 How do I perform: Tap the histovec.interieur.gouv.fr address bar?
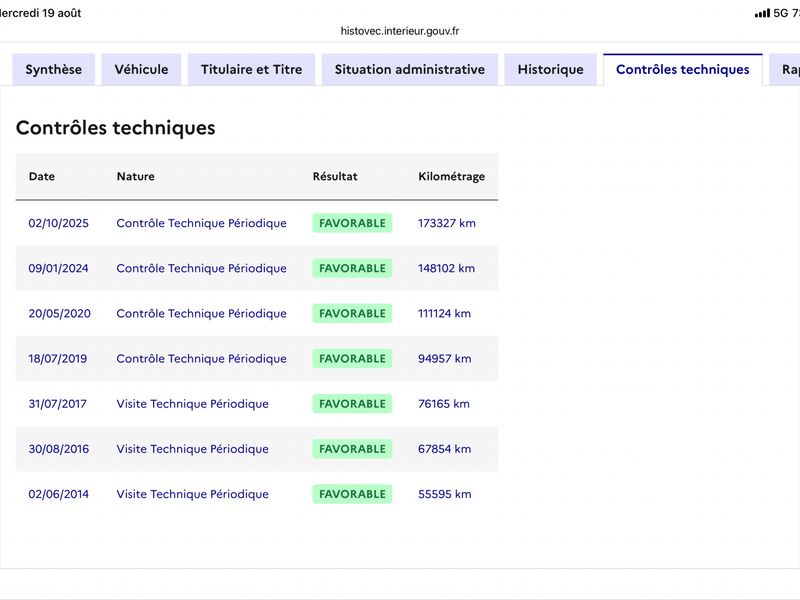(400, 31)
